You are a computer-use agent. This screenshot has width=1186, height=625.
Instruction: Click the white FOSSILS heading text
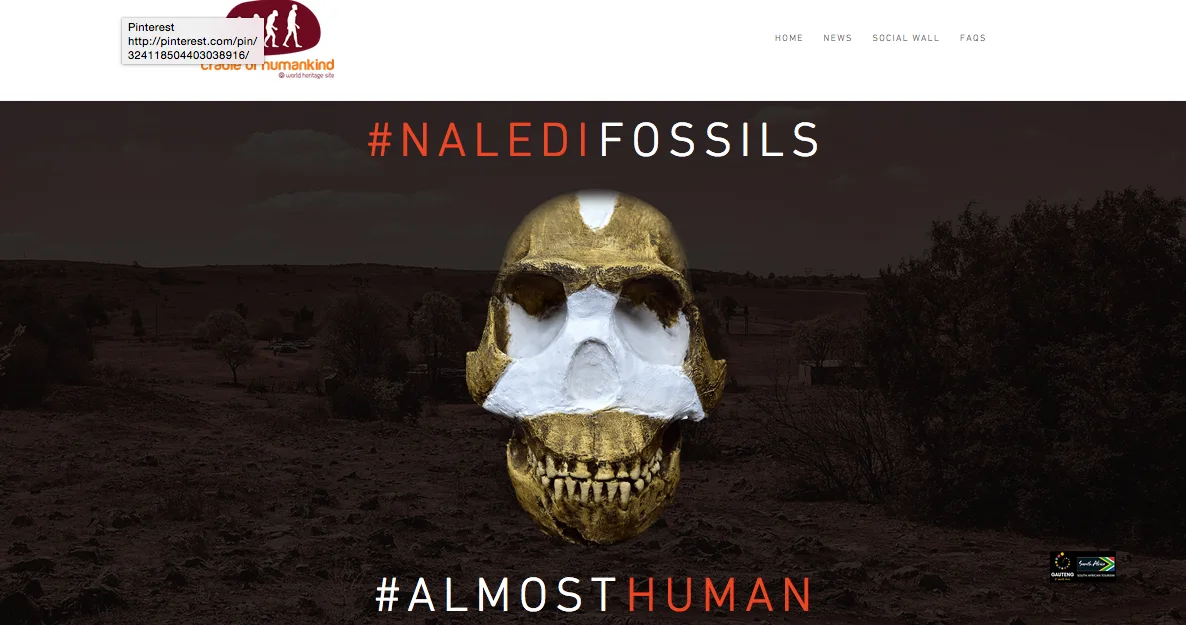click(x=709, y=139)
